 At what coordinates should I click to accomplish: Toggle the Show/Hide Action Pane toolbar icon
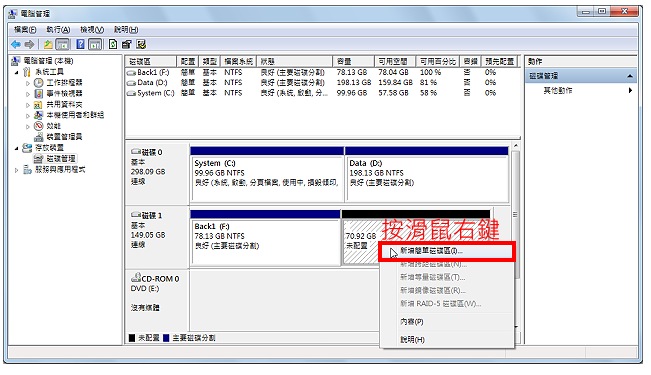coord(95,44)
